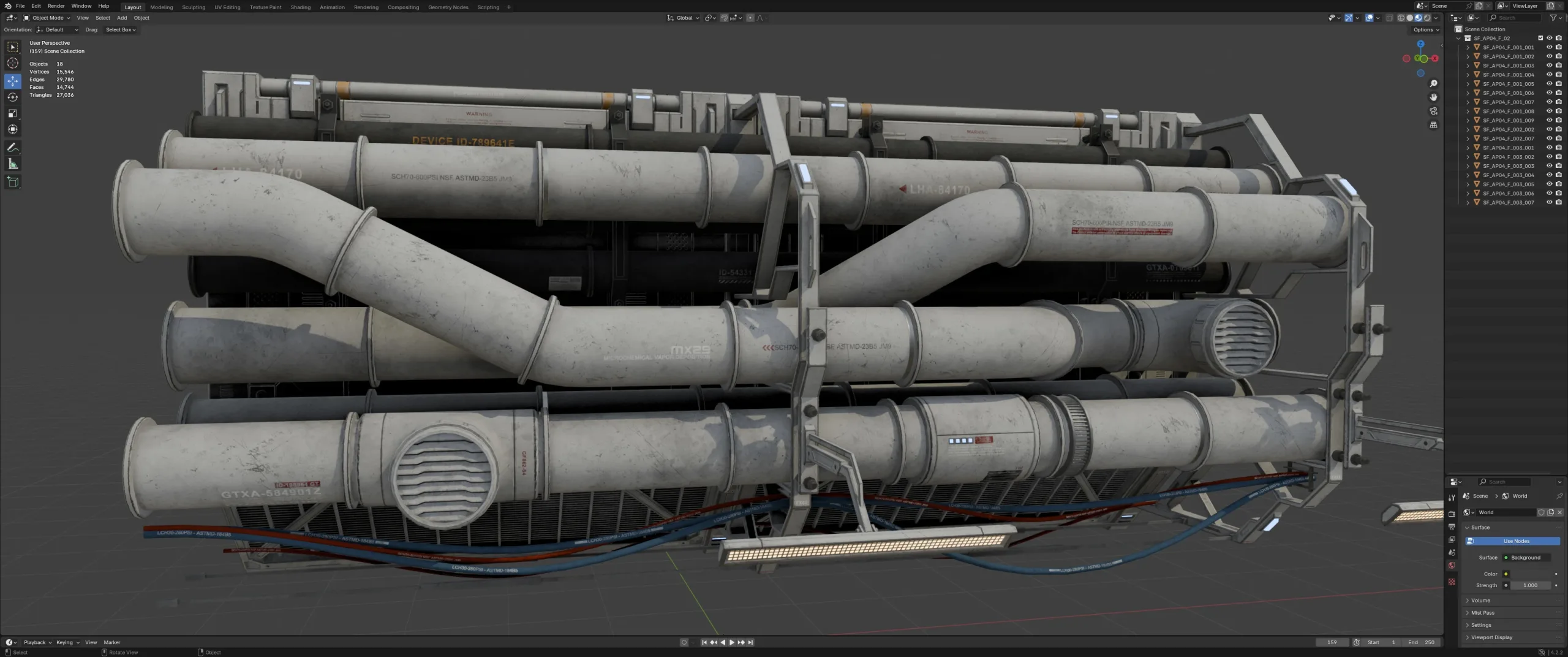
Task: Switch to the Shading workspace tab
Action: point(300,7)
